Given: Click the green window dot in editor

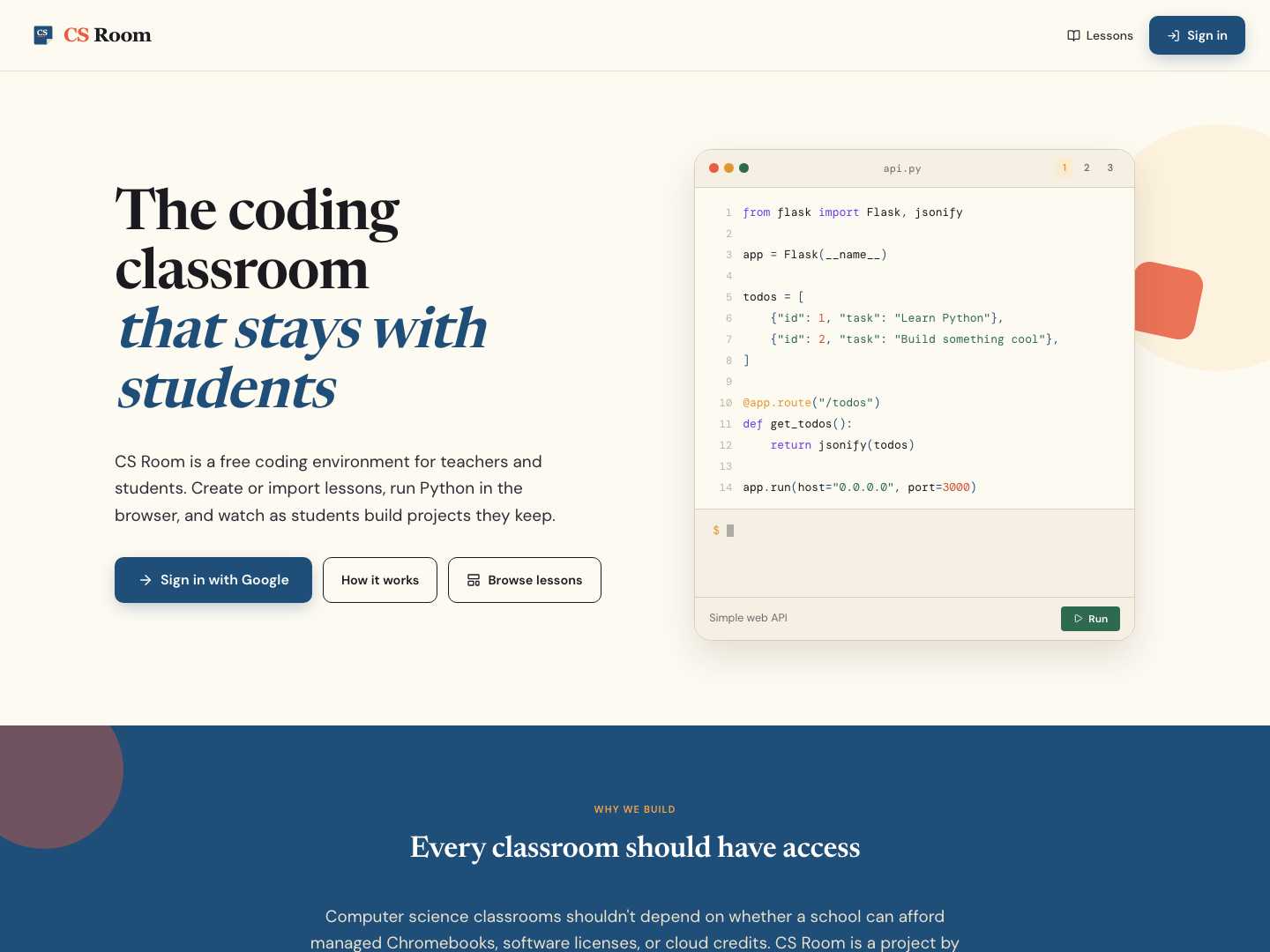Looking at the screenshot, I should click(x=743, y=167).
